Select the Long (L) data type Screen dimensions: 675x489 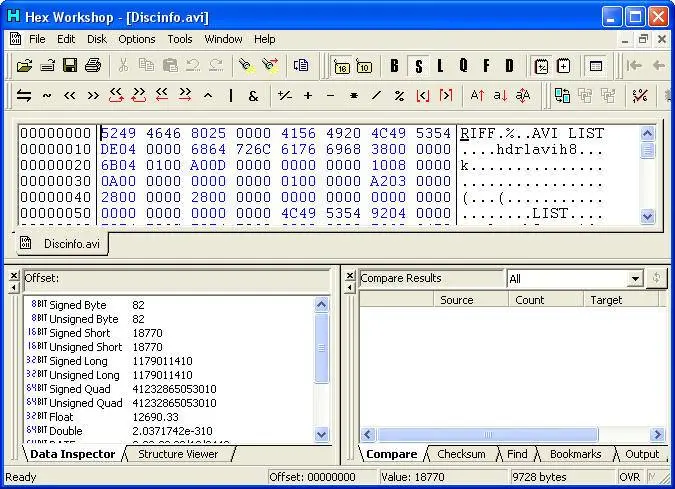[x=440, y=66]
